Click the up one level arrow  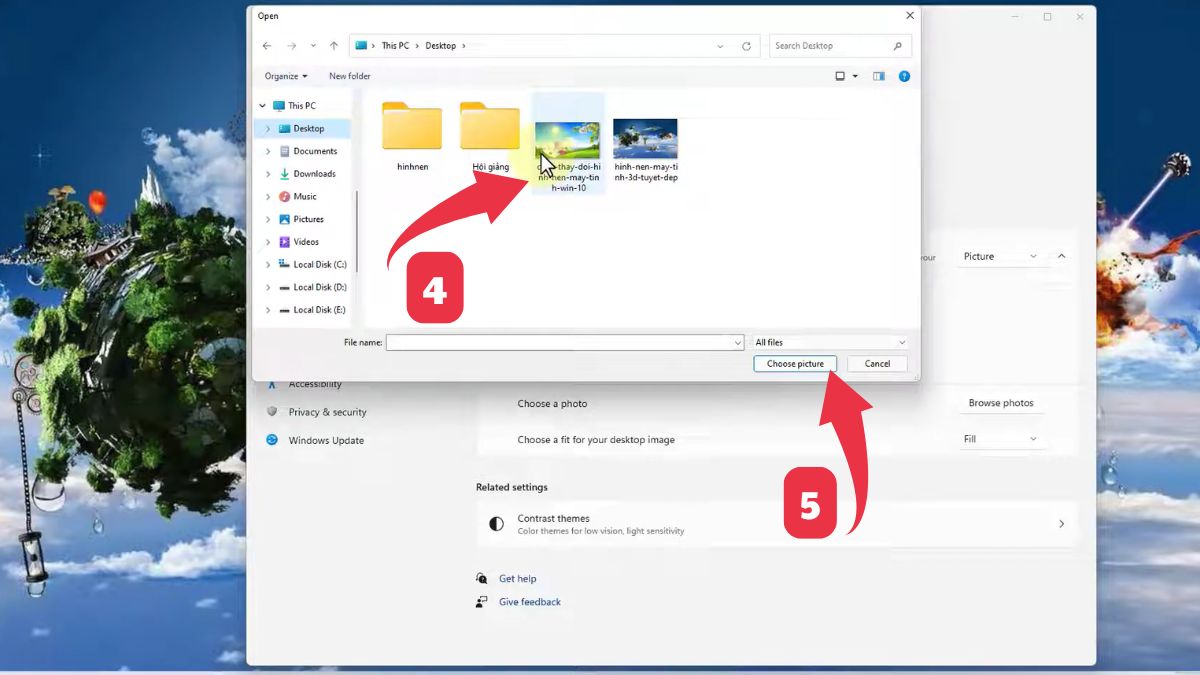[x=332, y=45]
